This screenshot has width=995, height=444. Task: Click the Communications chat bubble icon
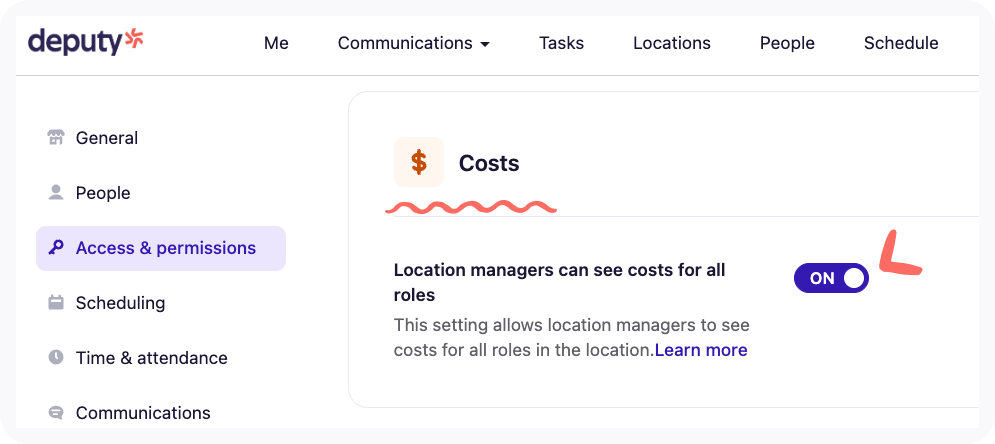[56, 413]
